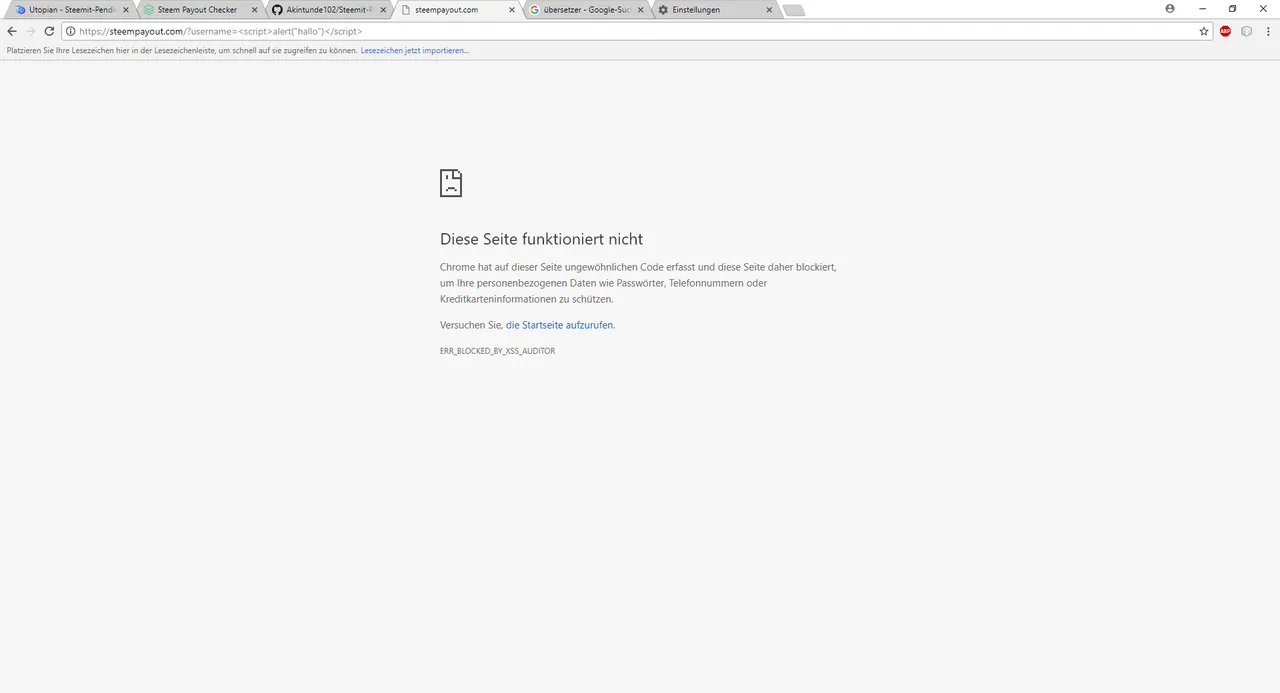This screenshot has height=693, width=1280.
Task: Close the übersetzer Google tab
Action: coord(640,10)
